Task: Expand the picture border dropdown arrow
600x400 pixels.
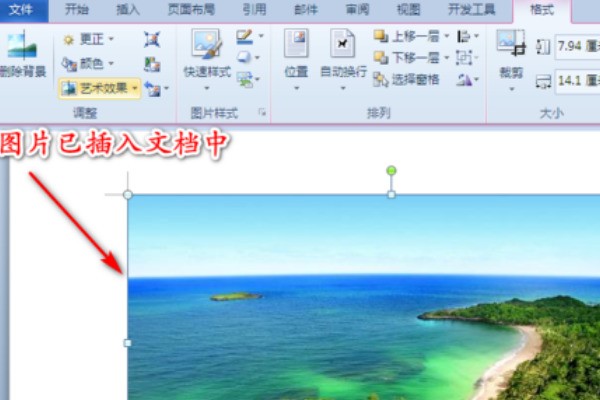Action: (261, 36)
